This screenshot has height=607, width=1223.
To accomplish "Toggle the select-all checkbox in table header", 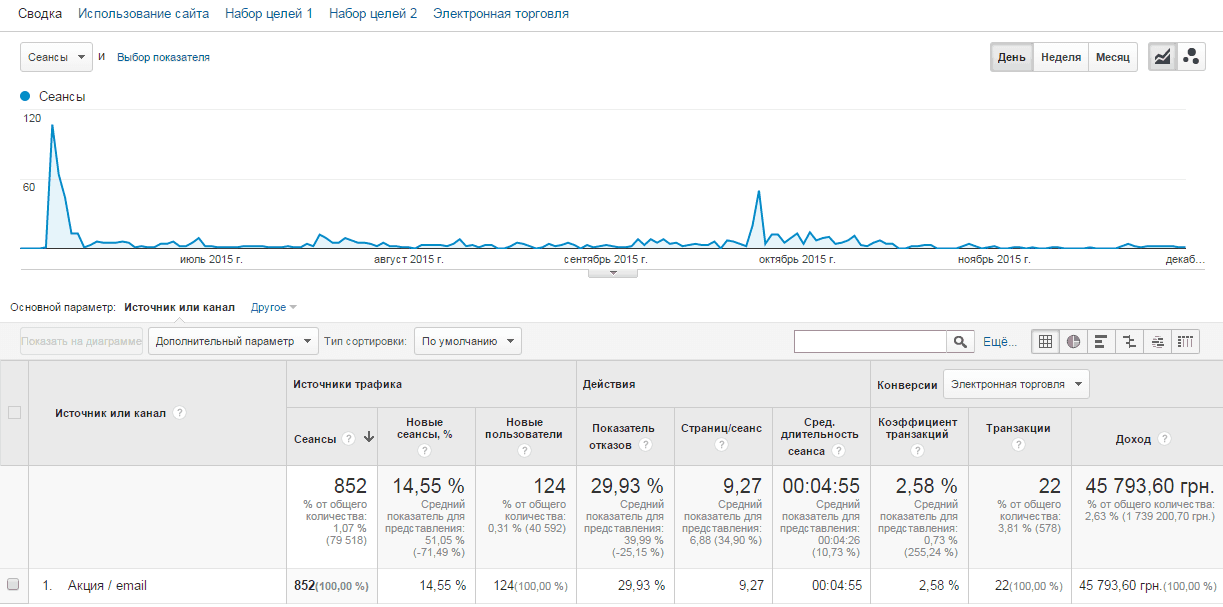I will click(14, 412).
